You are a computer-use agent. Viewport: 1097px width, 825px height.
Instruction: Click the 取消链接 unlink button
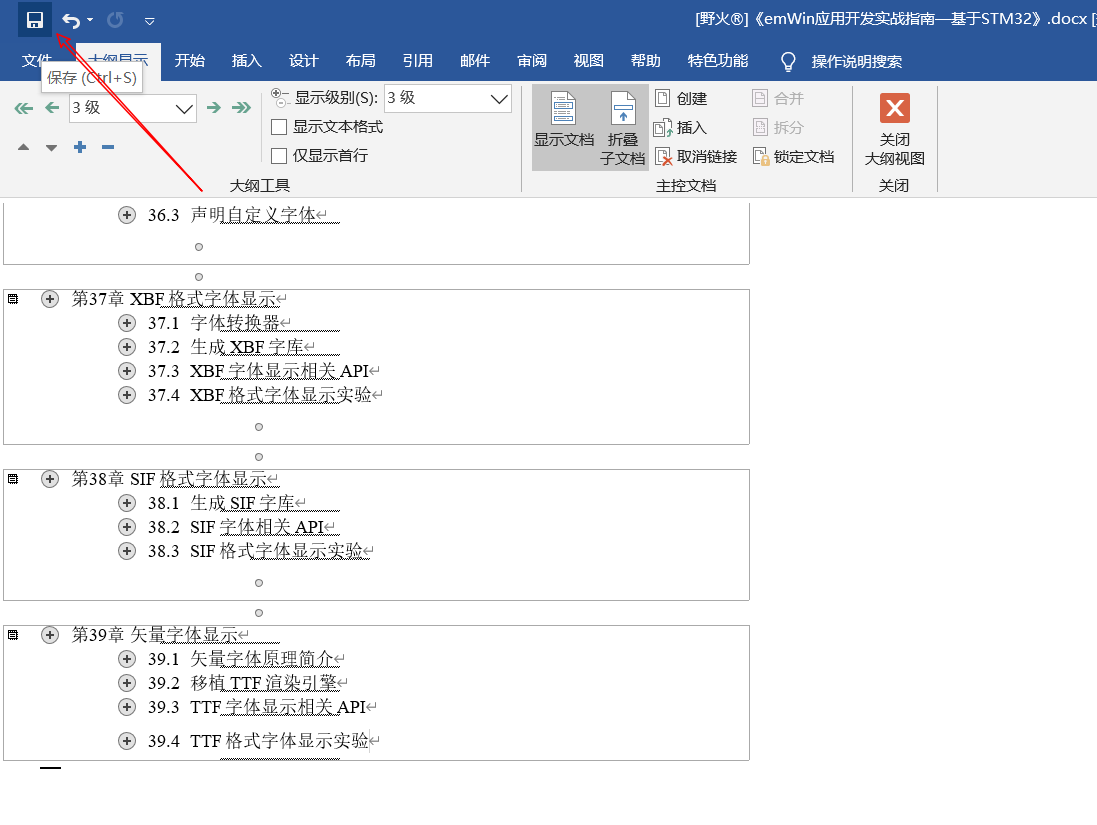coord(695,157)
